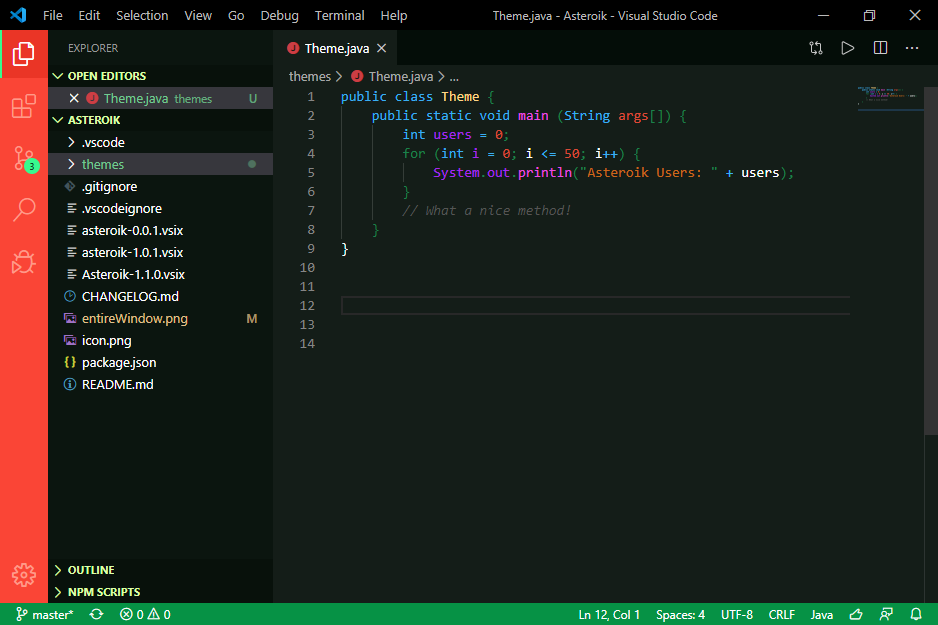
Task: Open icon.png file
Action: (x=160, y=340)
